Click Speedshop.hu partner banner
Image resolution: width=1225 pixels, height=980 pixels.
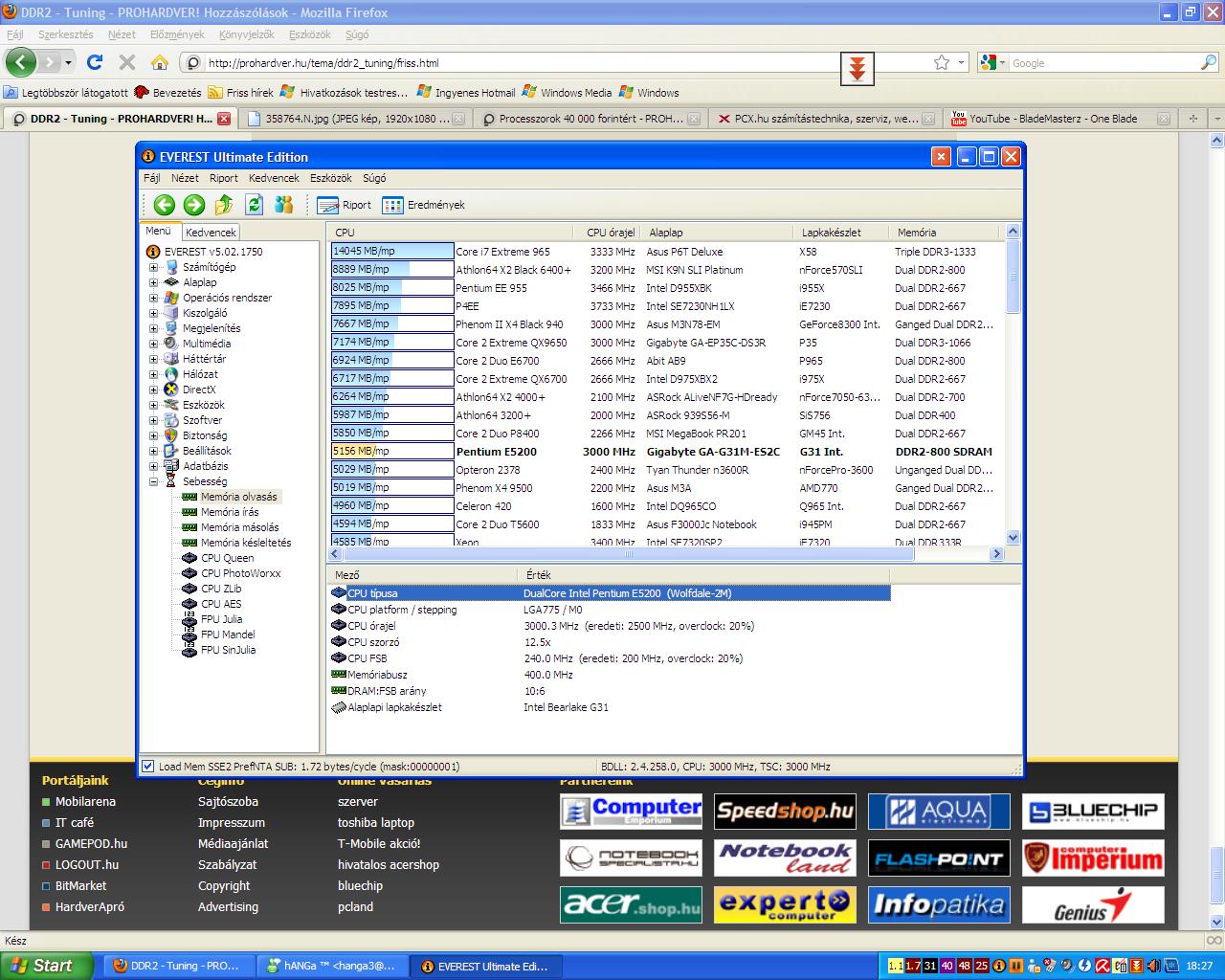click(785, 812)
